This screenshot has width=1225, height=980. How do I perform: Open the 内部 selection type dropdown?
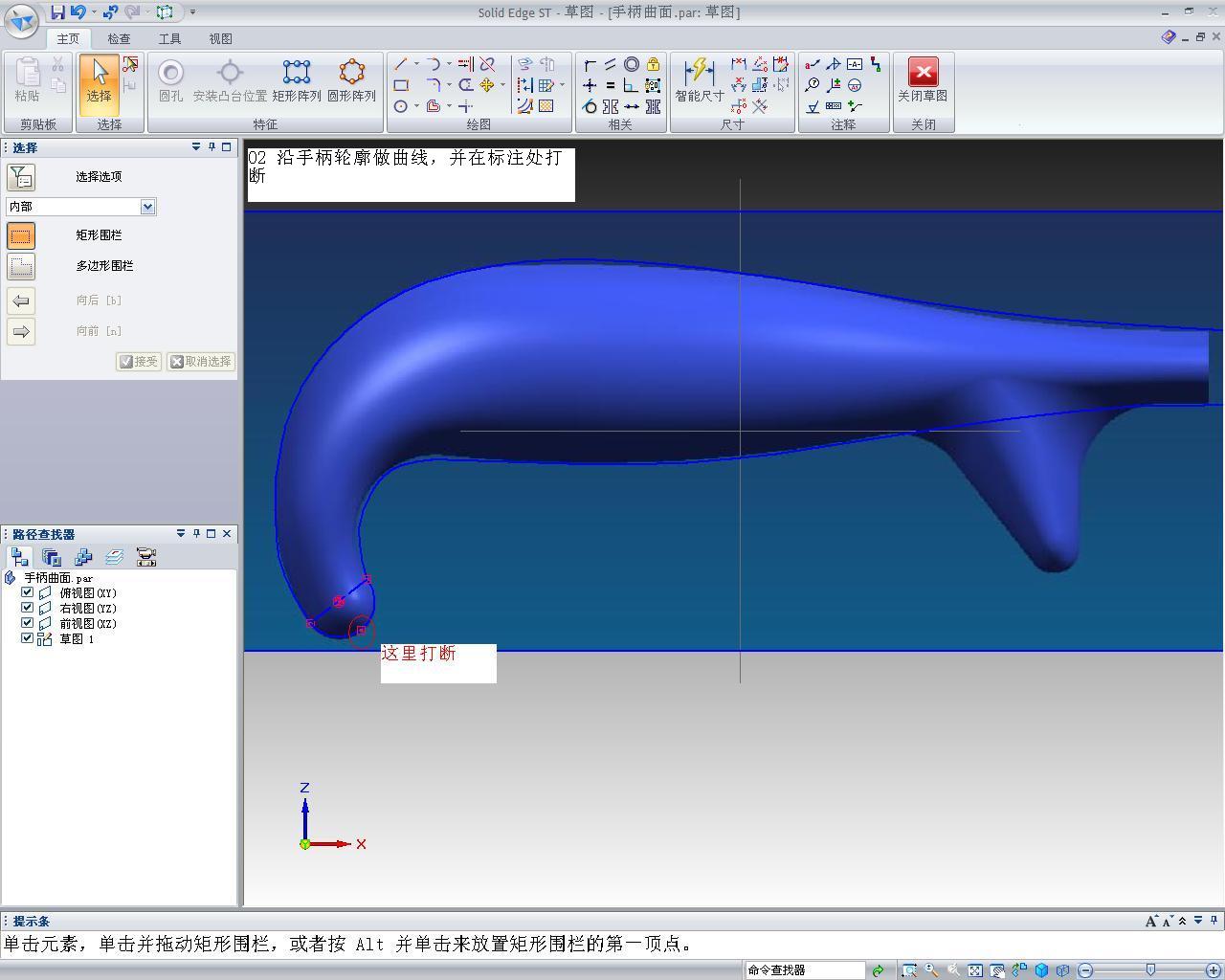click(147, 207)
